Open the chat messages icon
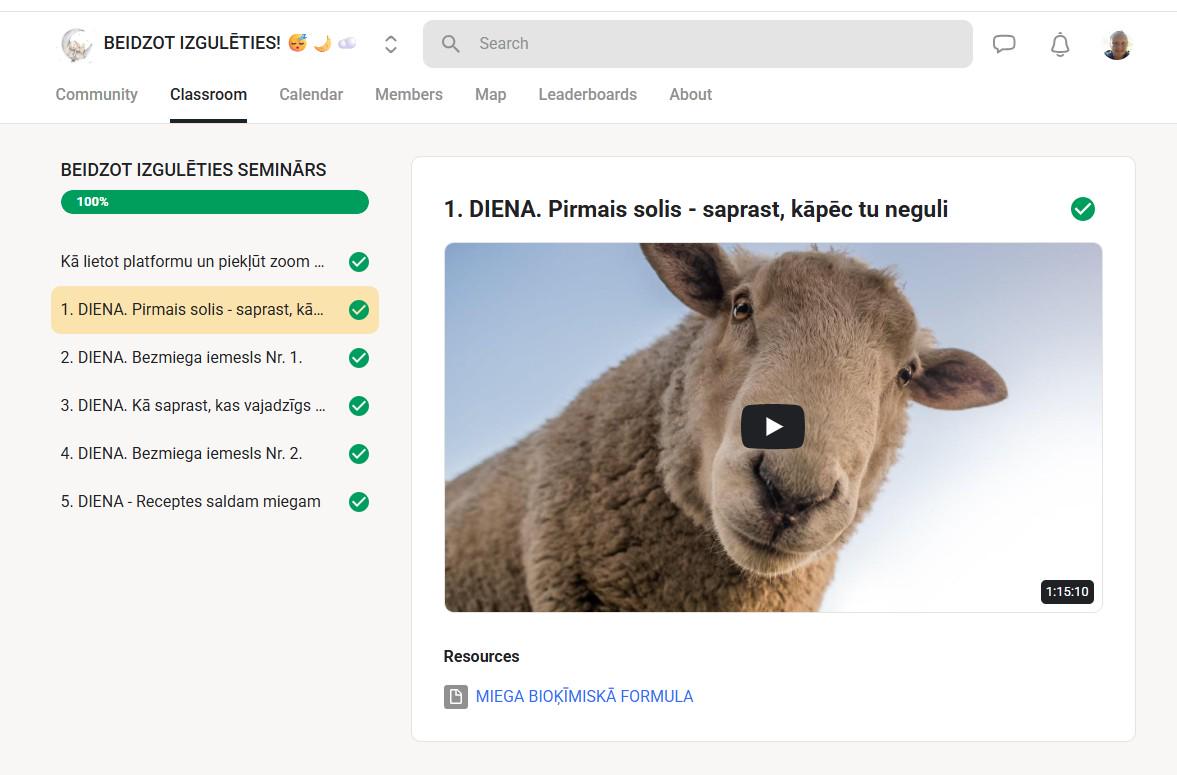1177x775 pixels. coord(1004,44)
